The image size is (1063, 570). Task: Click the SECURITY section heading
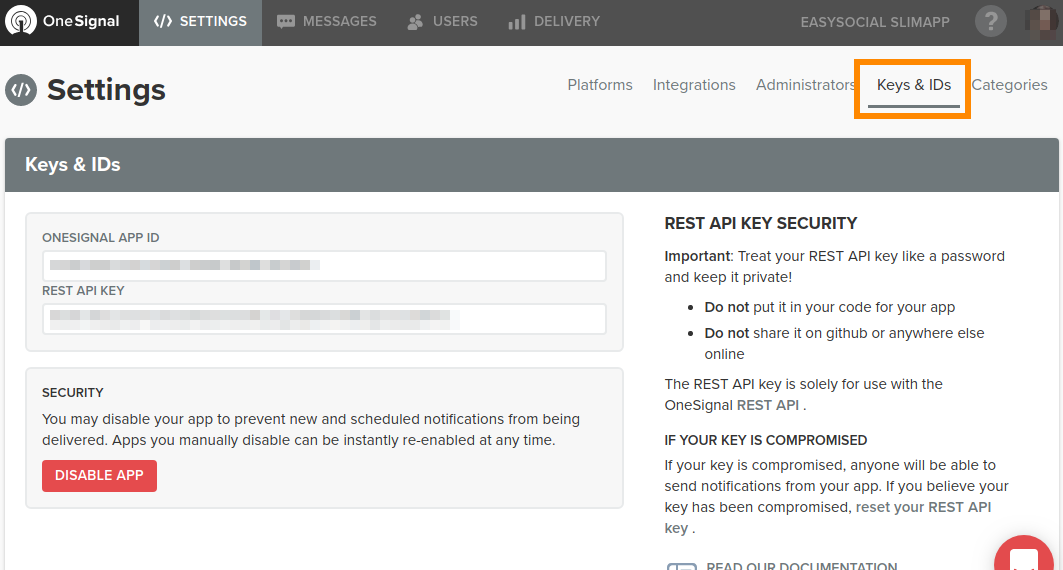click(73, 392)
